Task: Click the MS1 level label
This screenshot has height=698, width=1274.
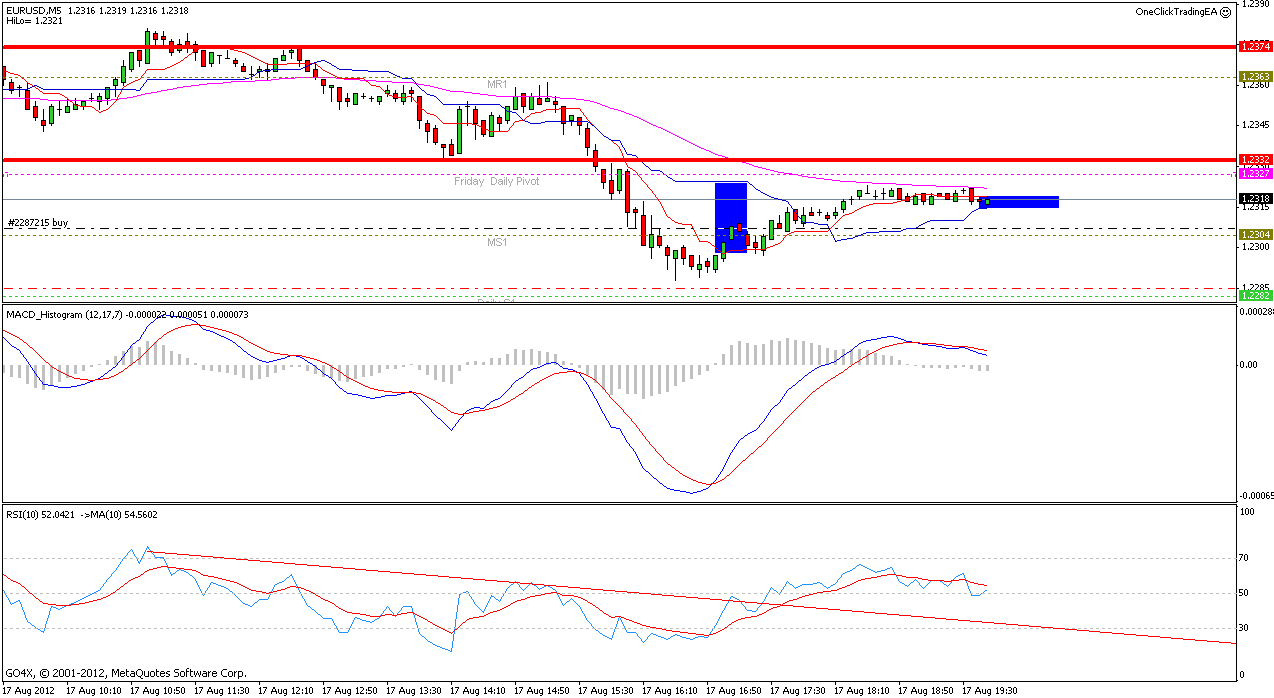Action: coord(498,242)
